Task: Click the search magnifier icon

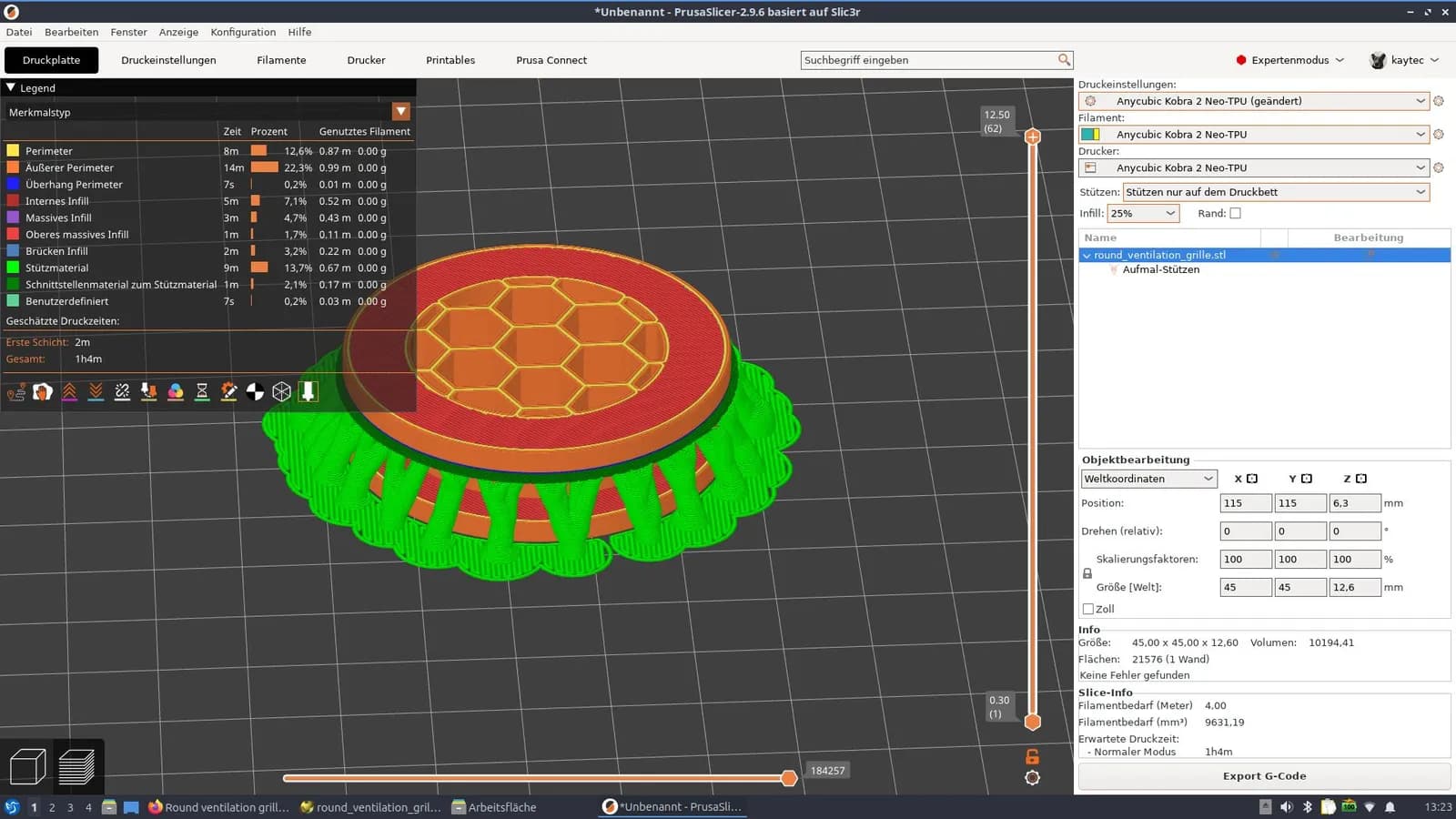Action: coord(1064,60)
